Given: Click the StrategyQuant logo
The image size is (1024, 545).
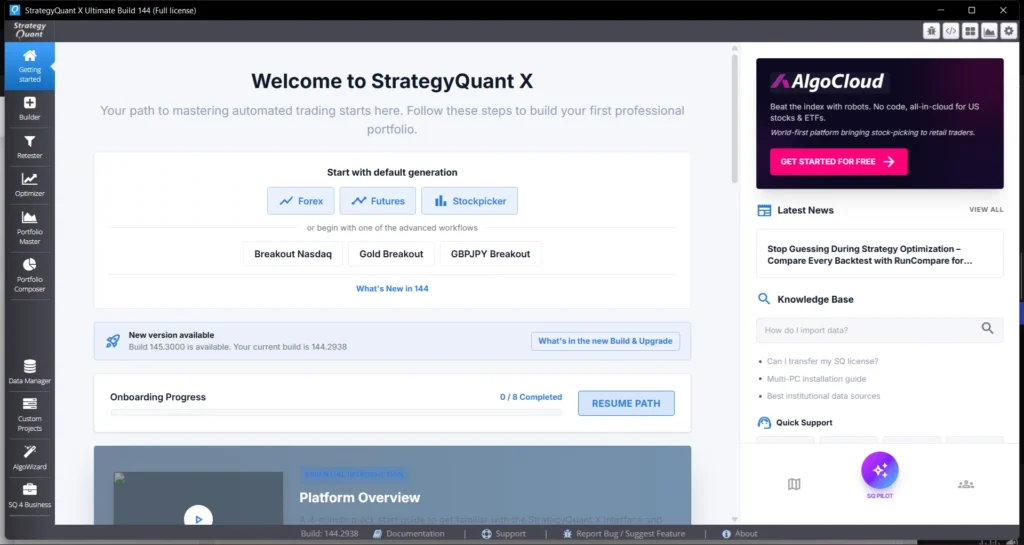Looking at the screenshot, I should click(29, 31).
